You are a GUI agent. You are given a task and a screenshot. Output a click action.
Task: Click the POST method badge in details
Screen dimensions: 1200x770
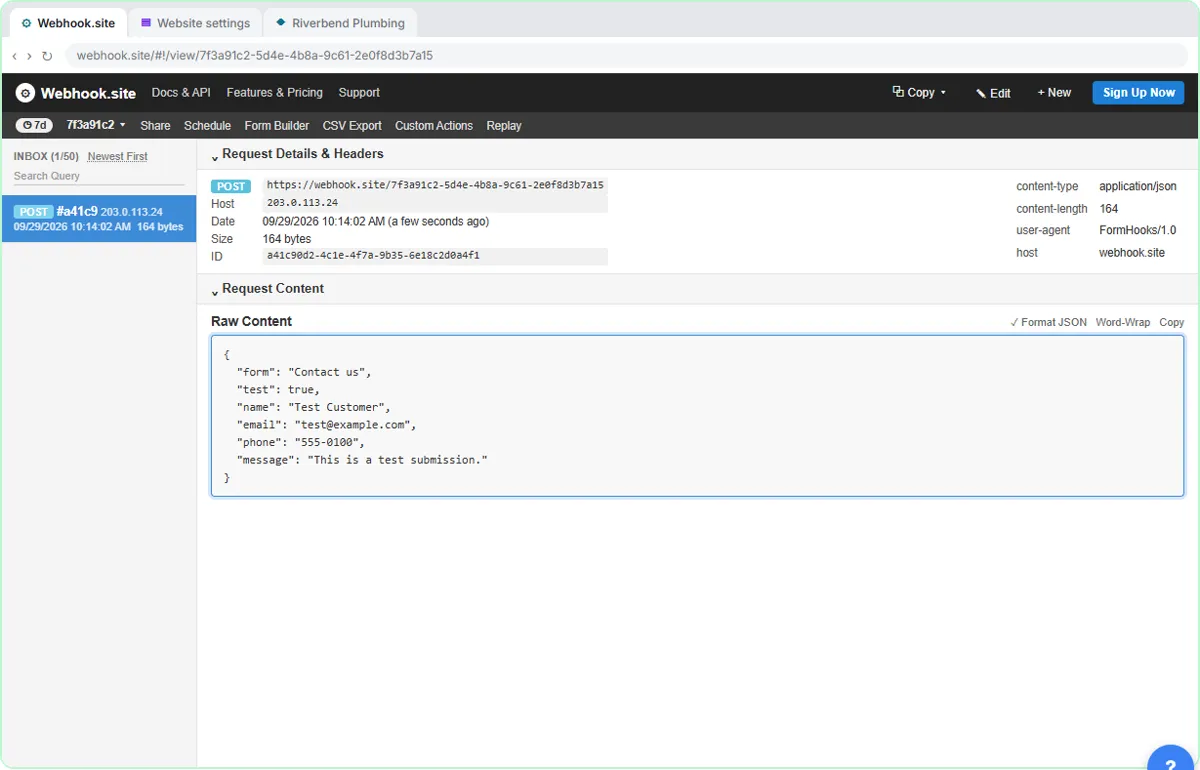pos(232,187)
